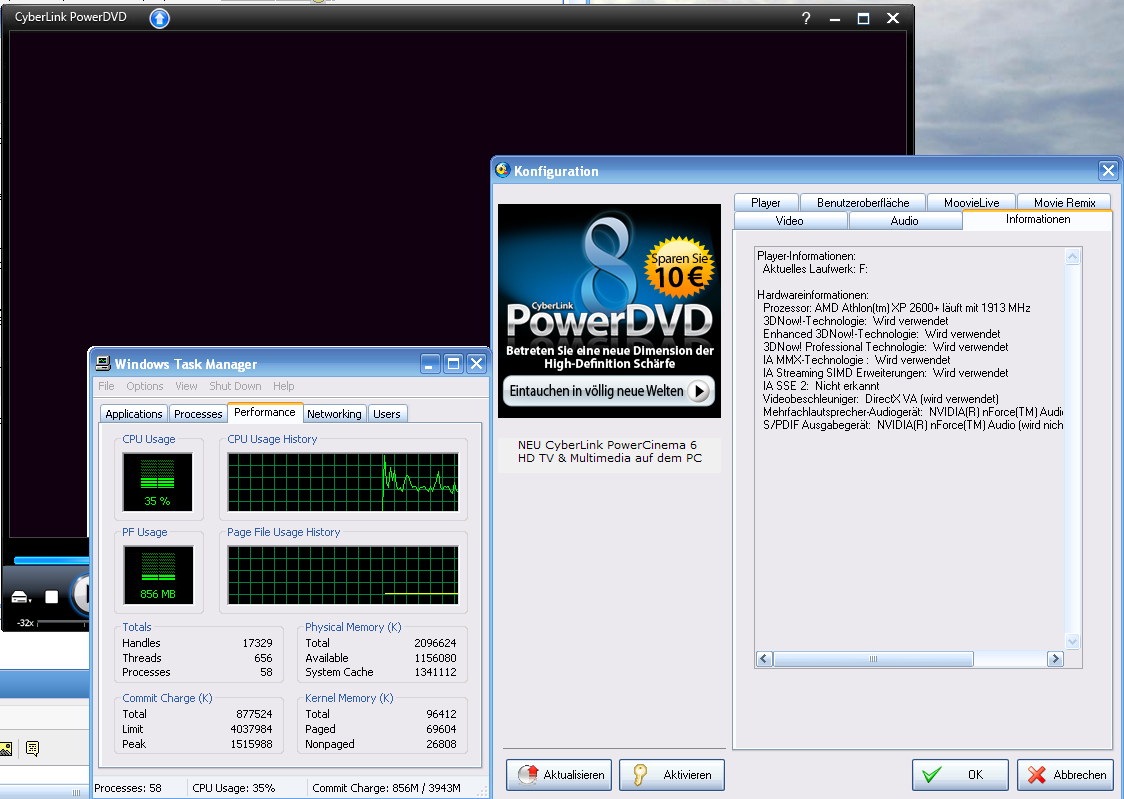Screen dimensions: 1124x799
Task: Click the -32x speed shuttle slider
Action: (62, 623)
